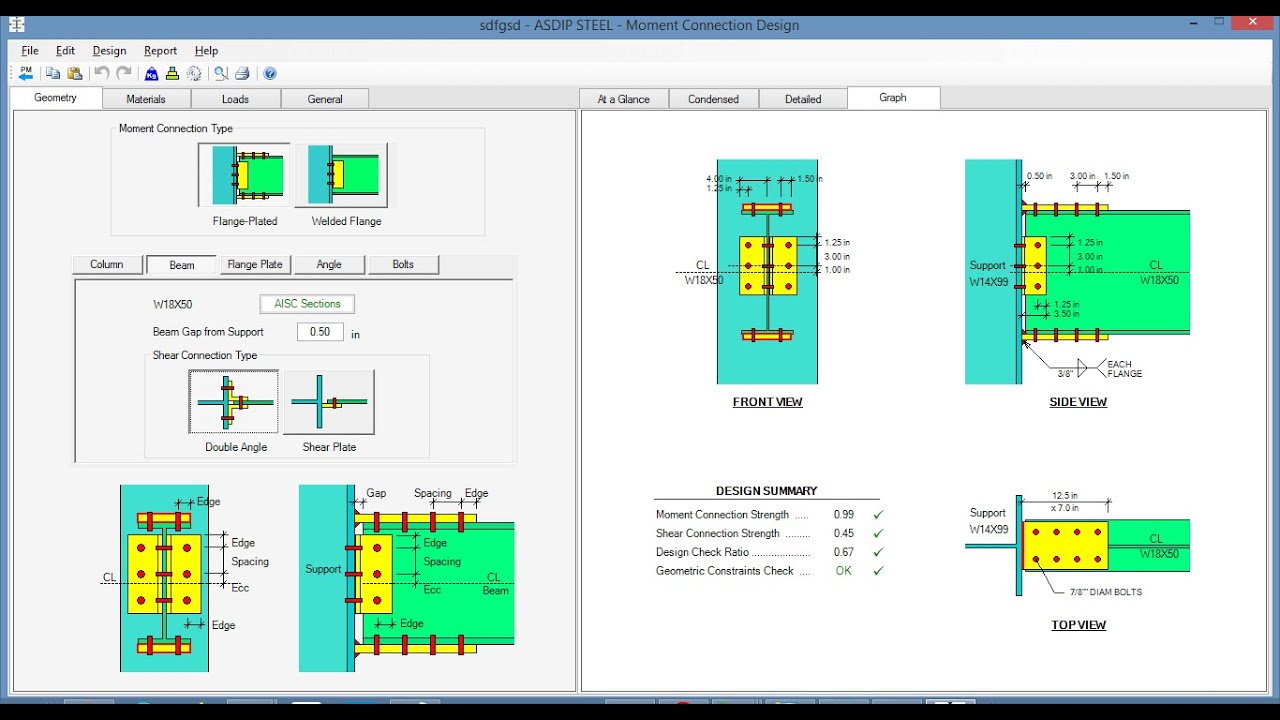Choose Shear Plate shear connection type
Image resolution: width=1280 pixels, height=720 pixels.
[x=329, y=402]
